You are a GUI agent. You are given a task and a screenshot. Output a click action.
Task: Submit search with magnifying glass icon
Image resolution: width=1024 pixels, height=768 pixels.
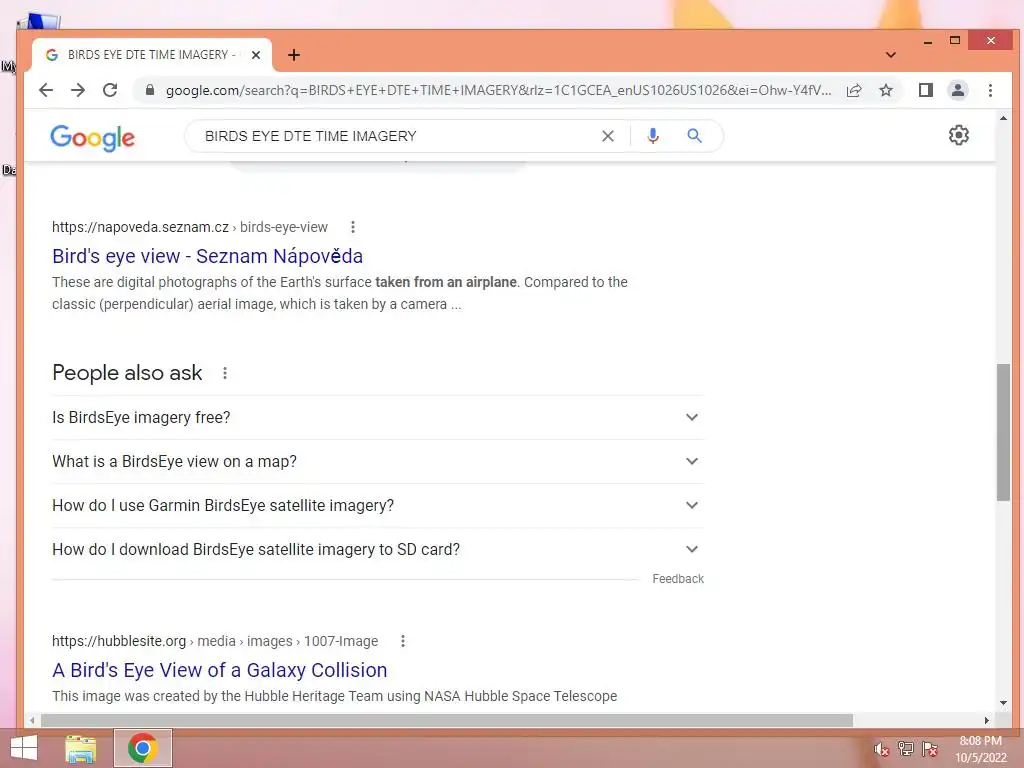point(694,136)
